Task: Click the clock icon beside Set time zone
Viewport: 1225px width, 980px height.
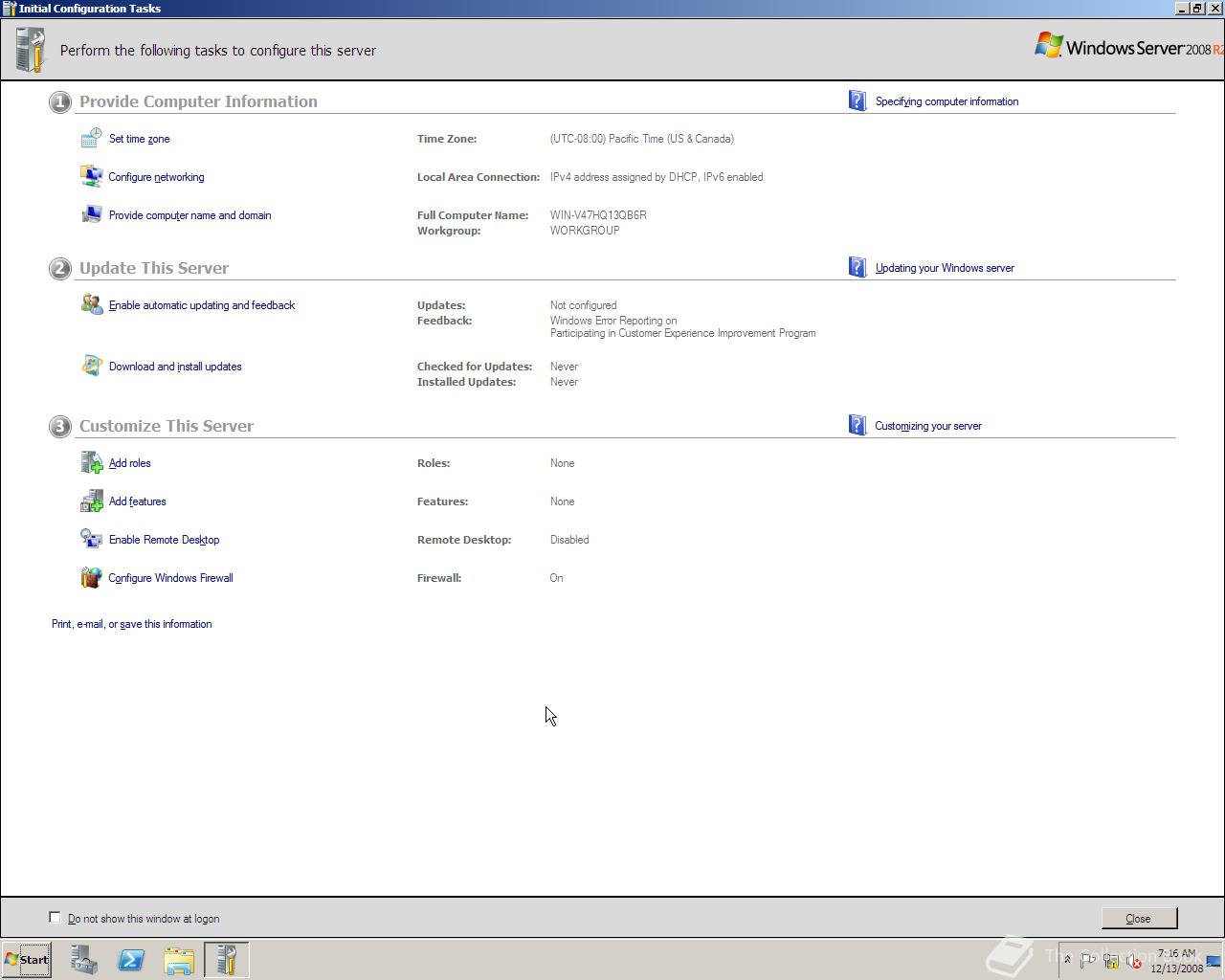Action: [91, 139]
